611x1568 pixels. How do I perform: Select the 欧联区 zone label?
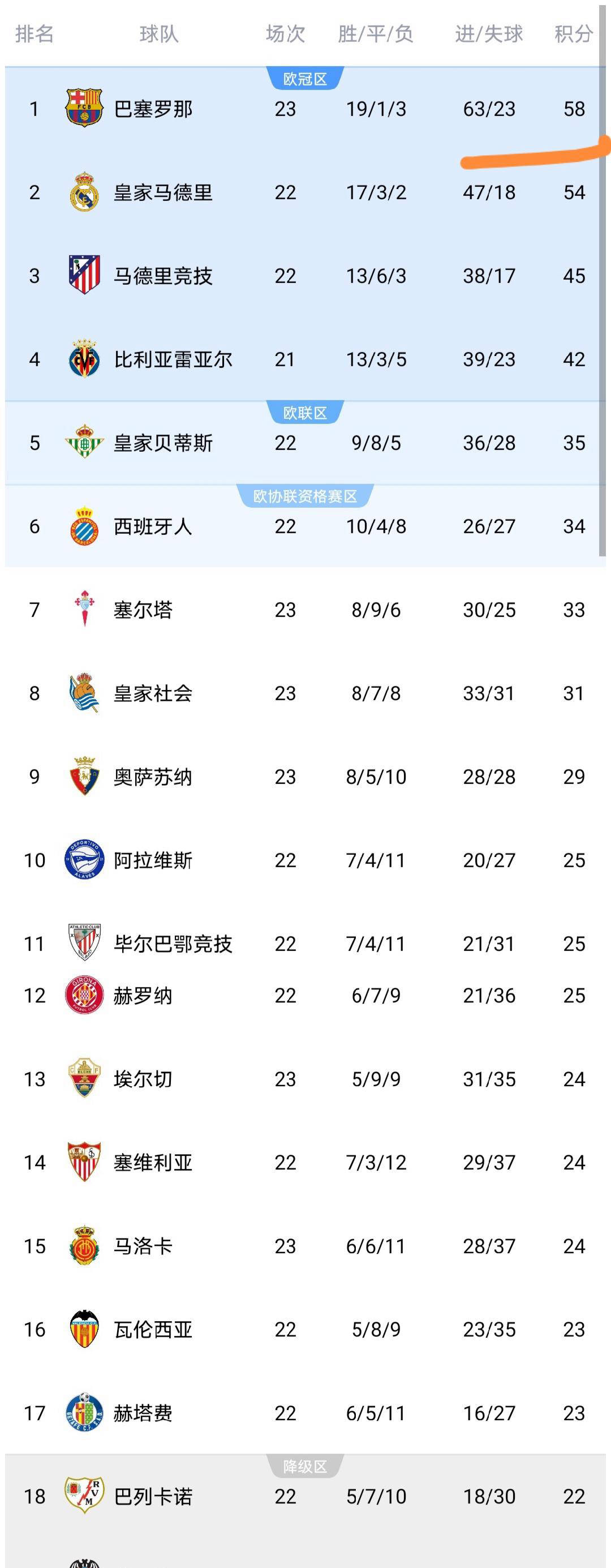[x=305, y=413]
